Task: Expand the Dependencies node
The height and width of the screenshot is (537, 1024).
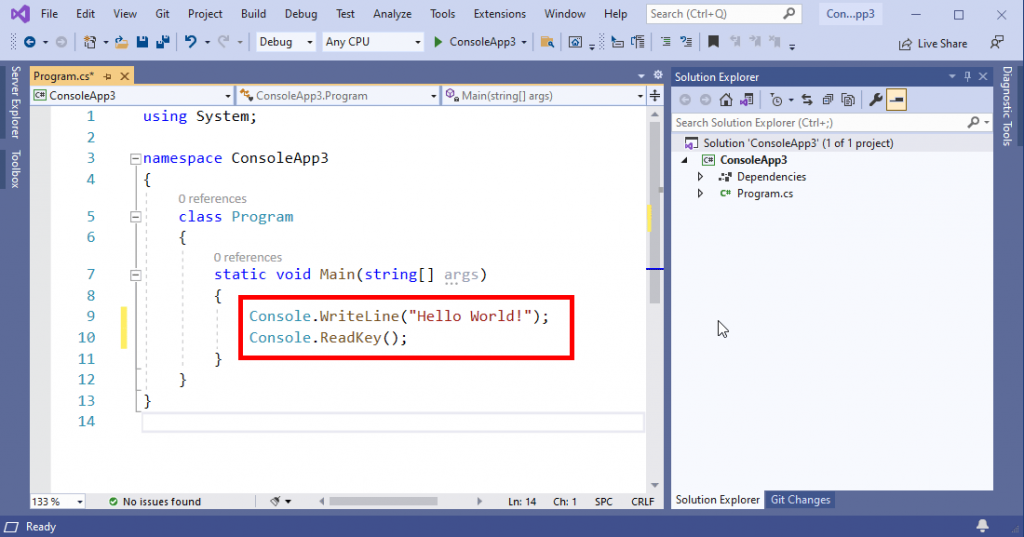Action: [701, 177]
